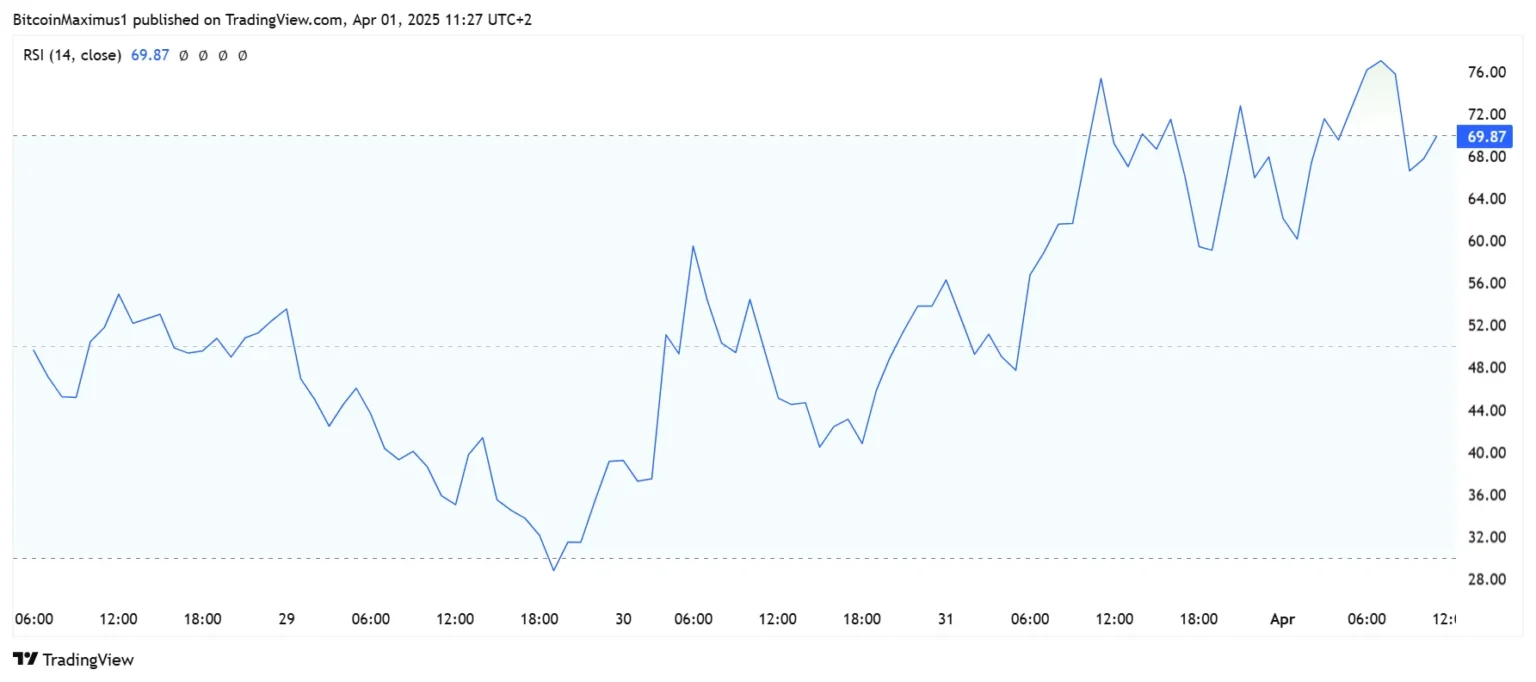
Task: Click the 36.00 label on the value scale
Action: click(x=1487, y=495)
